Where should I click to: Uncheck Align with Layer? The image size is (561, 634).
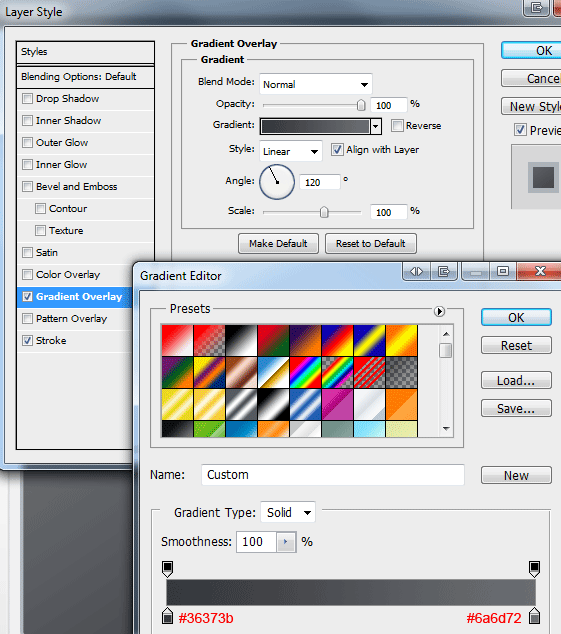[337, 150]
